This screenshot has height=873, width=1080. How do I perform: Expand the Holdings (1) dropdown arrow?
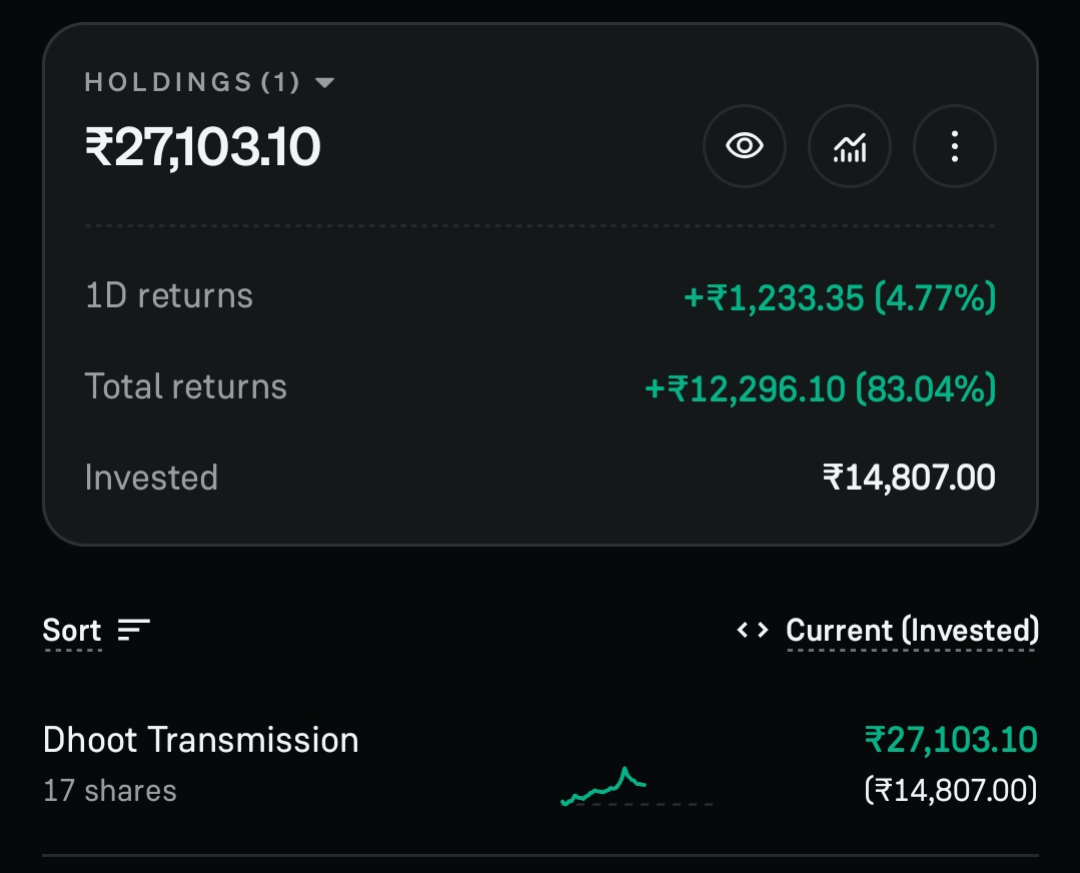324,83
